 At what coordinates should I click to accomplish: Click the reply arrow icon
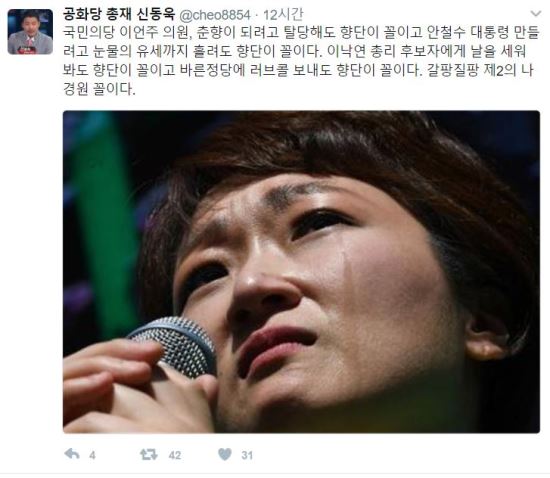click(72, 454)
